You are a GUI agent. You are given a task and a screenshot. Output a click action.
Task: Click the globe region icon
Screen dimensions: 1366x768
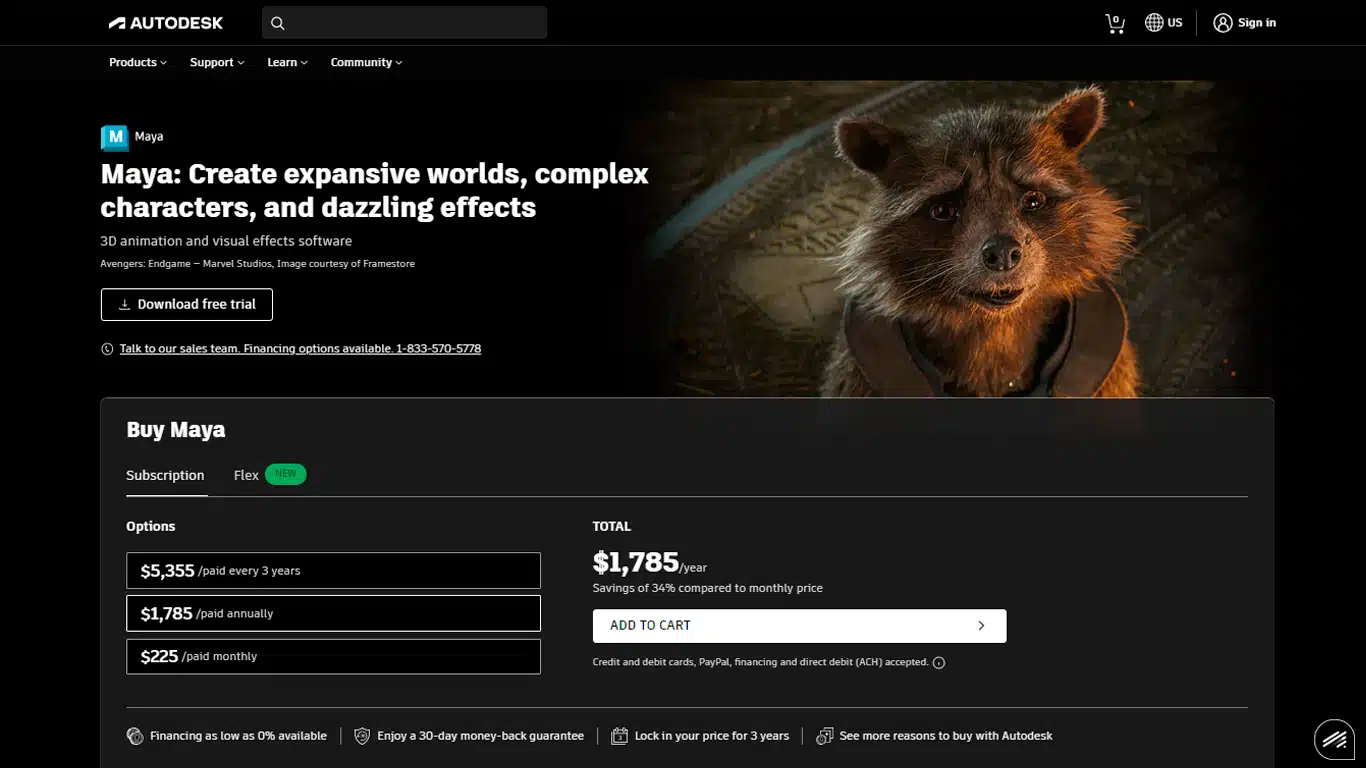[1154, 22]
